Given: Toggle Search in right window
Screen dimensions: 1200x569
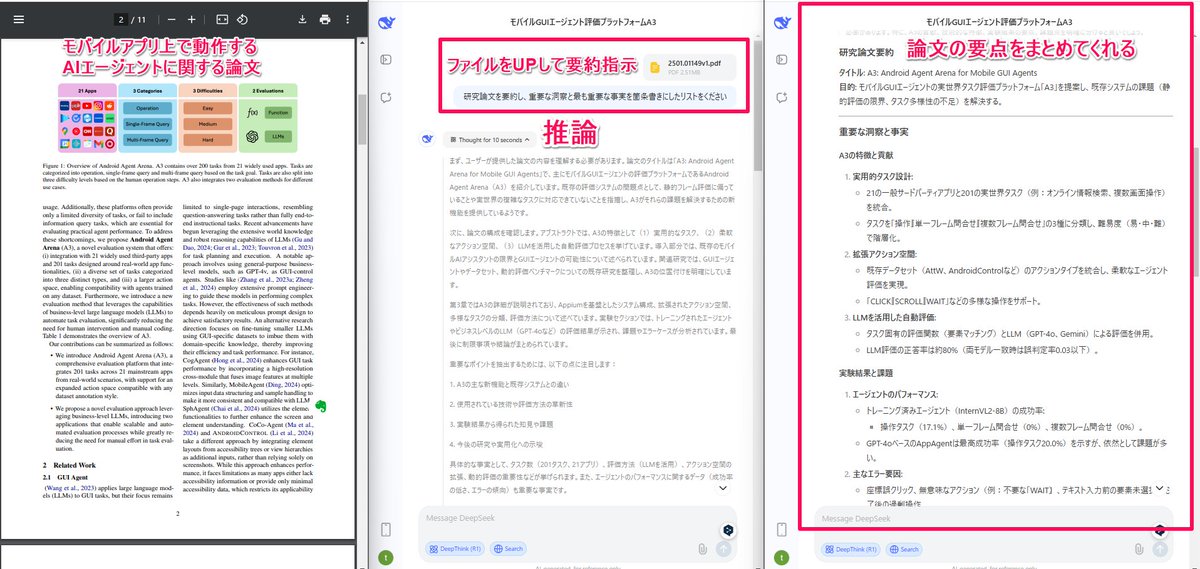Looking at the screenshot, I should pyautogui.click(x=903, y=548).
